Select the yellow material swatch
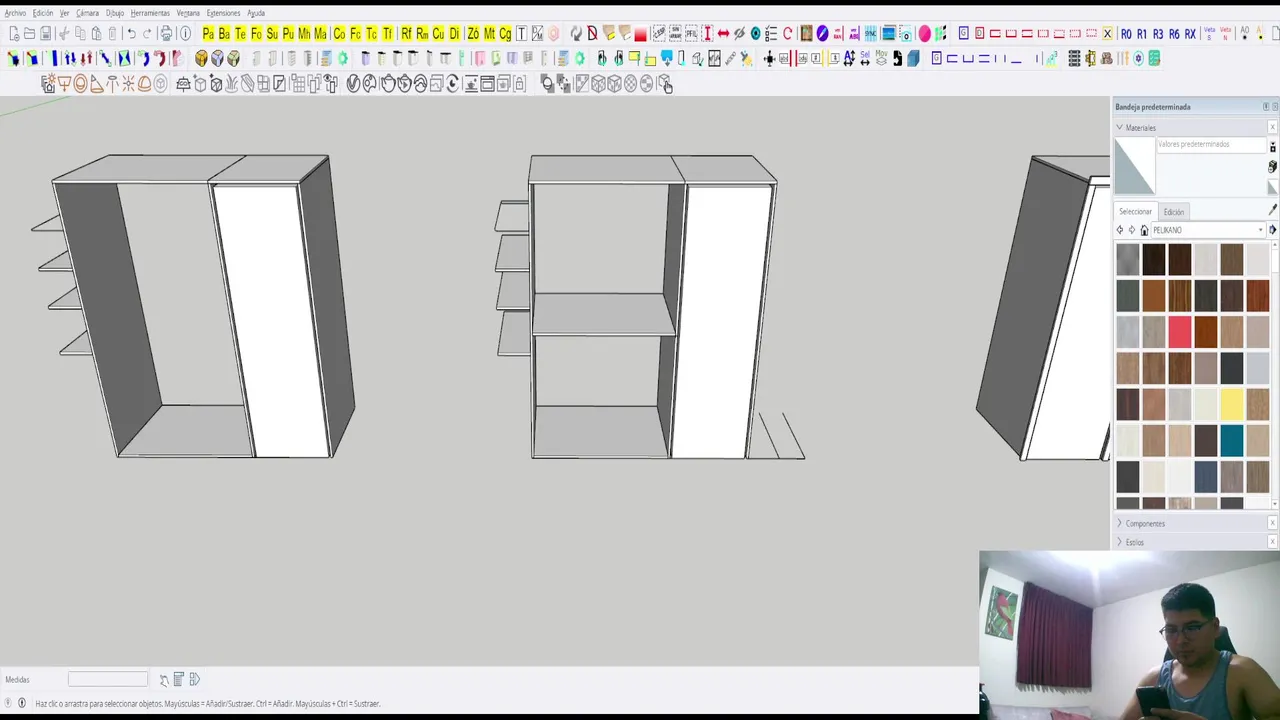This screenshot has height=720, width=1280. (1232, 404)
